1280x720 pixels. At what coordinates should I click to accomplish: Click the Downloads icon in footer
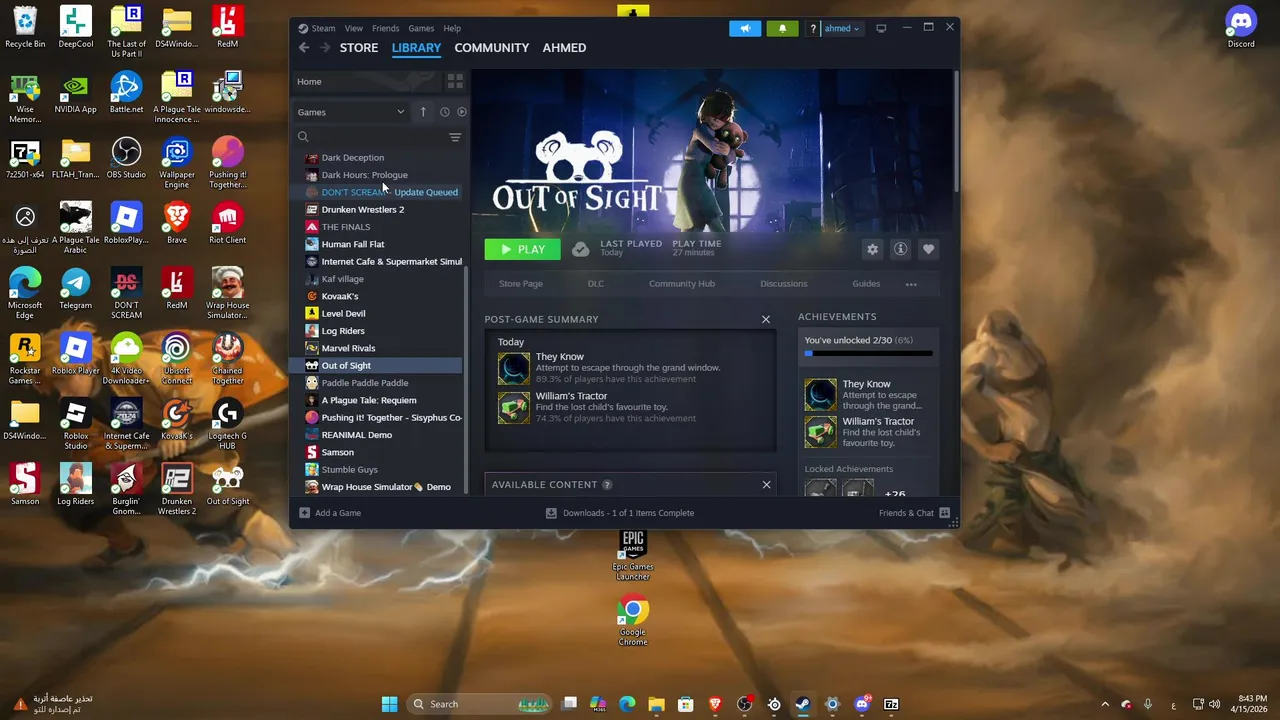pos(551,513)
